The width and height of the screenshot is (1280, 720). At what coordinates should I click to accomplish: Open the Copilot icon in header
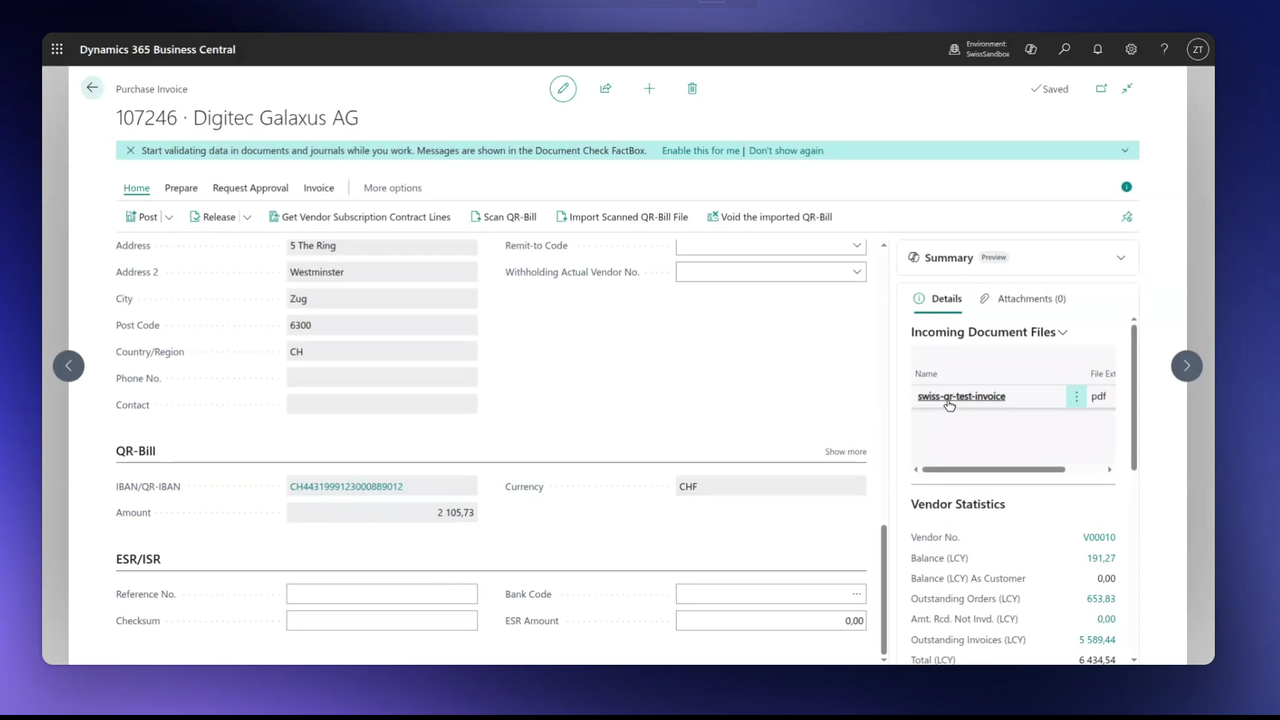coord(1031,49)
